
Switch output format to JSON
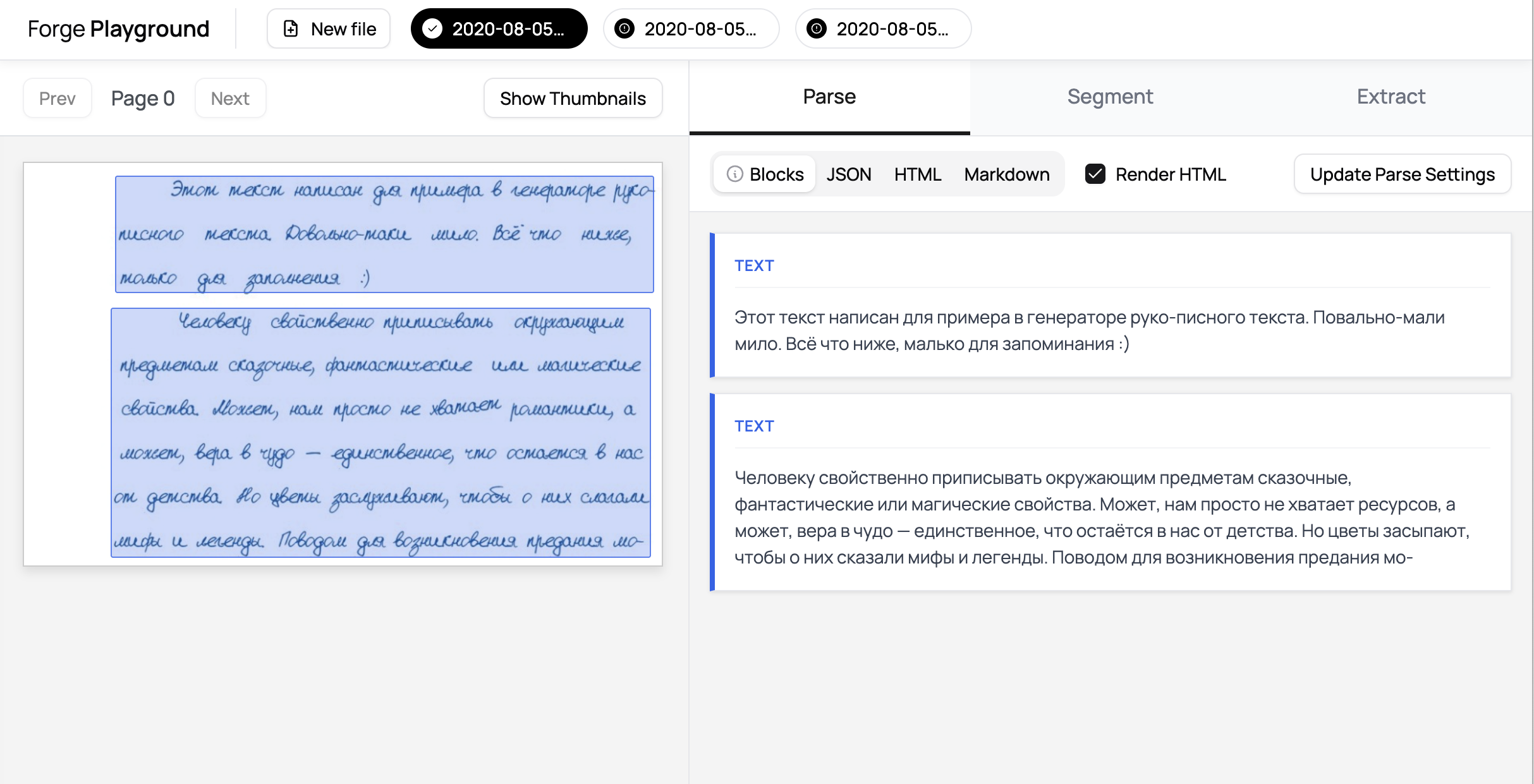pos(849,174)
